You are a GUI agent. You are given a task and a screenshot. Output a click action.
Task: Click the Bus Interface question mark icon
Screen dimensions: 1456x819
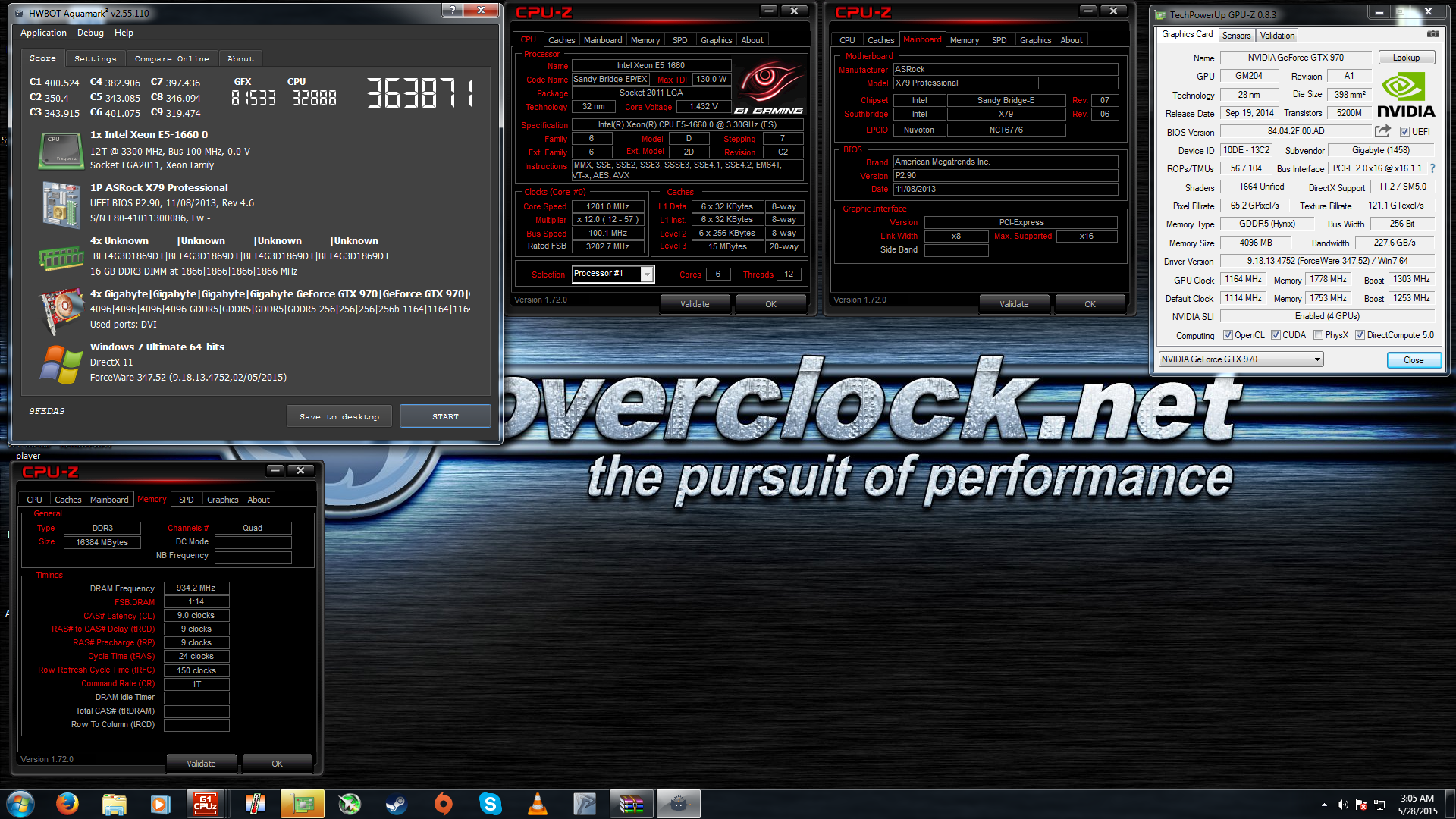[1432, 168]
